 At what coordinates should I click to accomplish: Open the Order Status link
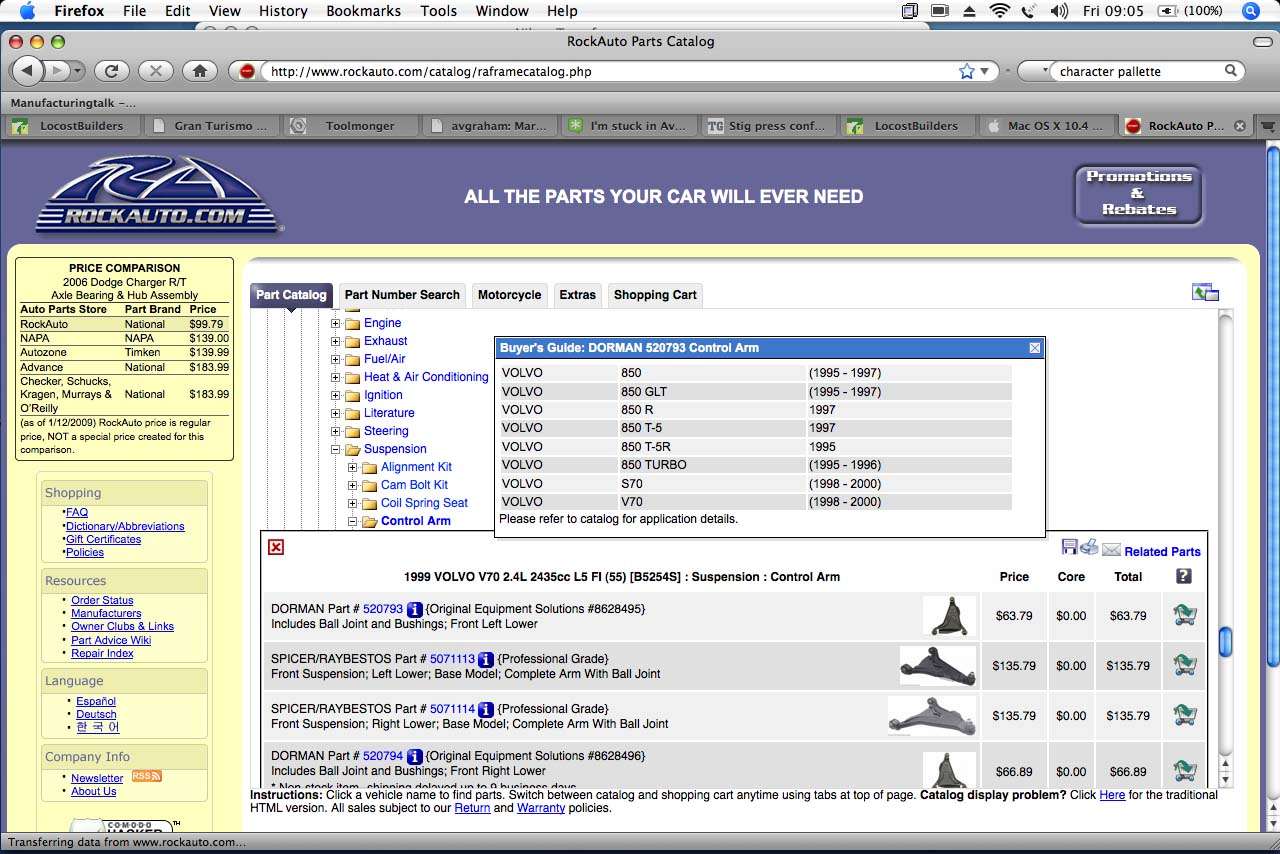[x=102, y=600]
